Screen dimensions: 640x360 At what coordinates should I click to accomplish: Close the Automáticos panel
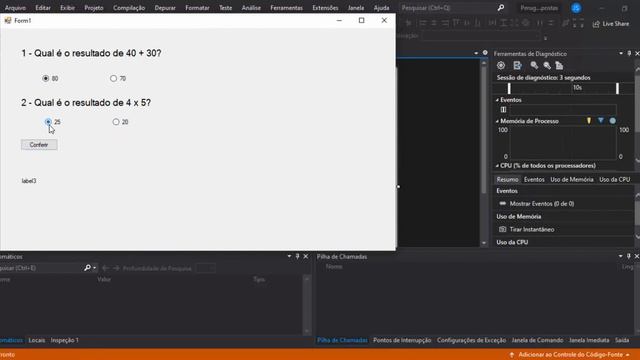[306, 256]
